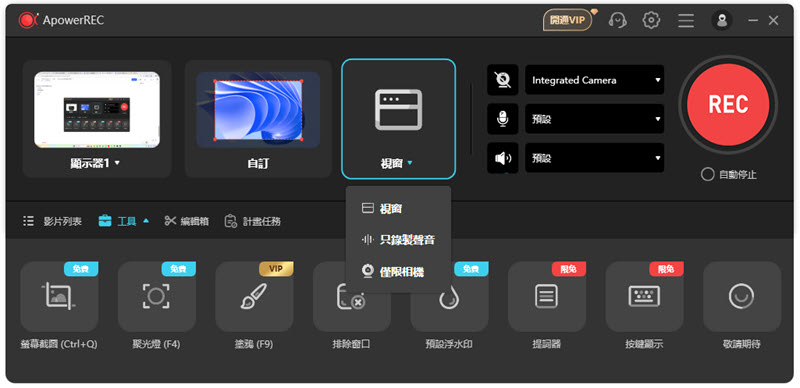800x388 pixels.
Task: Click the 按鍵顯示 label text
Action: point(644,344)
